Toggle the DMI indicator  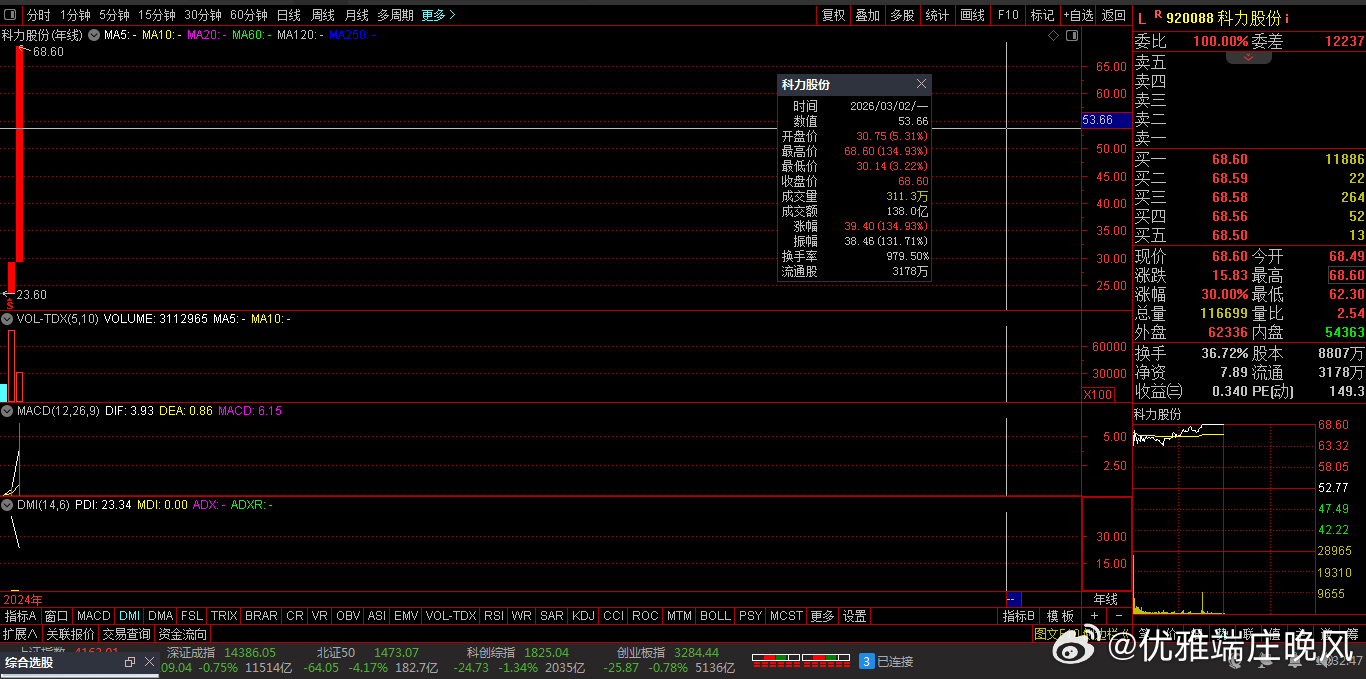[x=129, y=616]
